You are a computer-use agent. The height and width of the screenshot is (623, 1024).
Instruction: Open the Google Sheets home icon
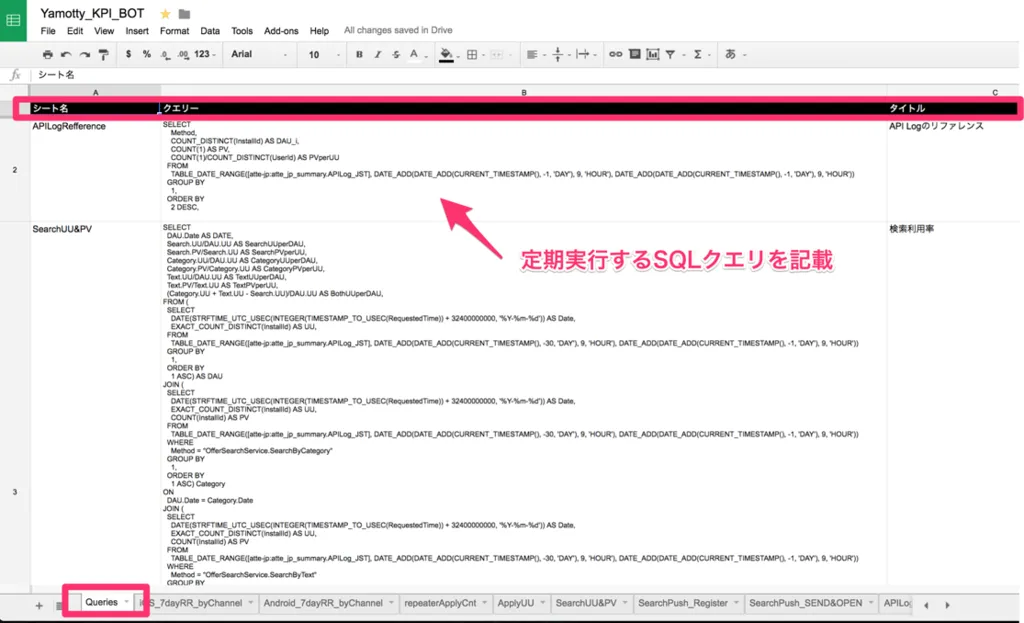tap(14, 20)
